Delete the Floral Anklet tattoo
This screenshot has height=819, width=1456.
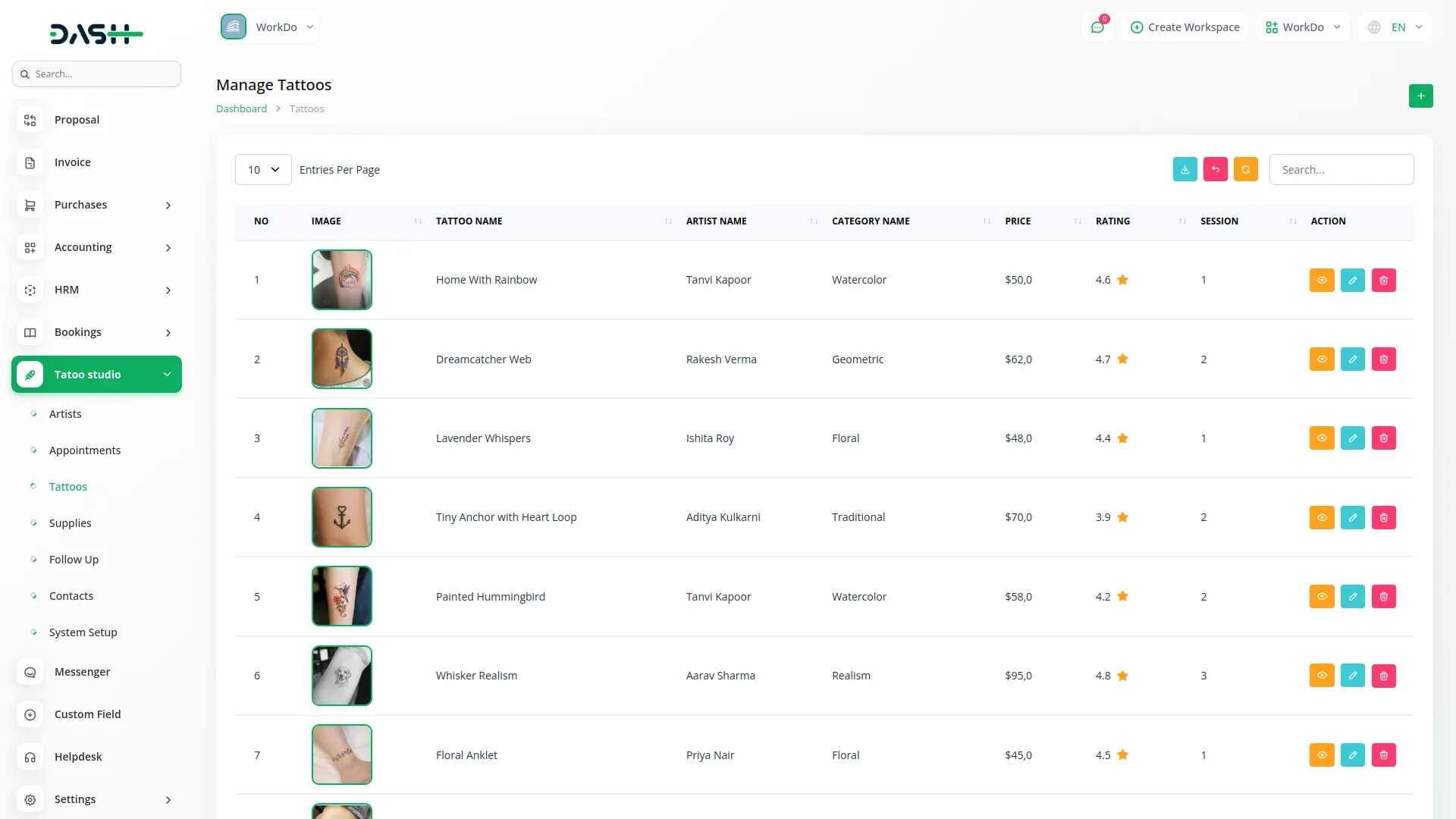1384,755
